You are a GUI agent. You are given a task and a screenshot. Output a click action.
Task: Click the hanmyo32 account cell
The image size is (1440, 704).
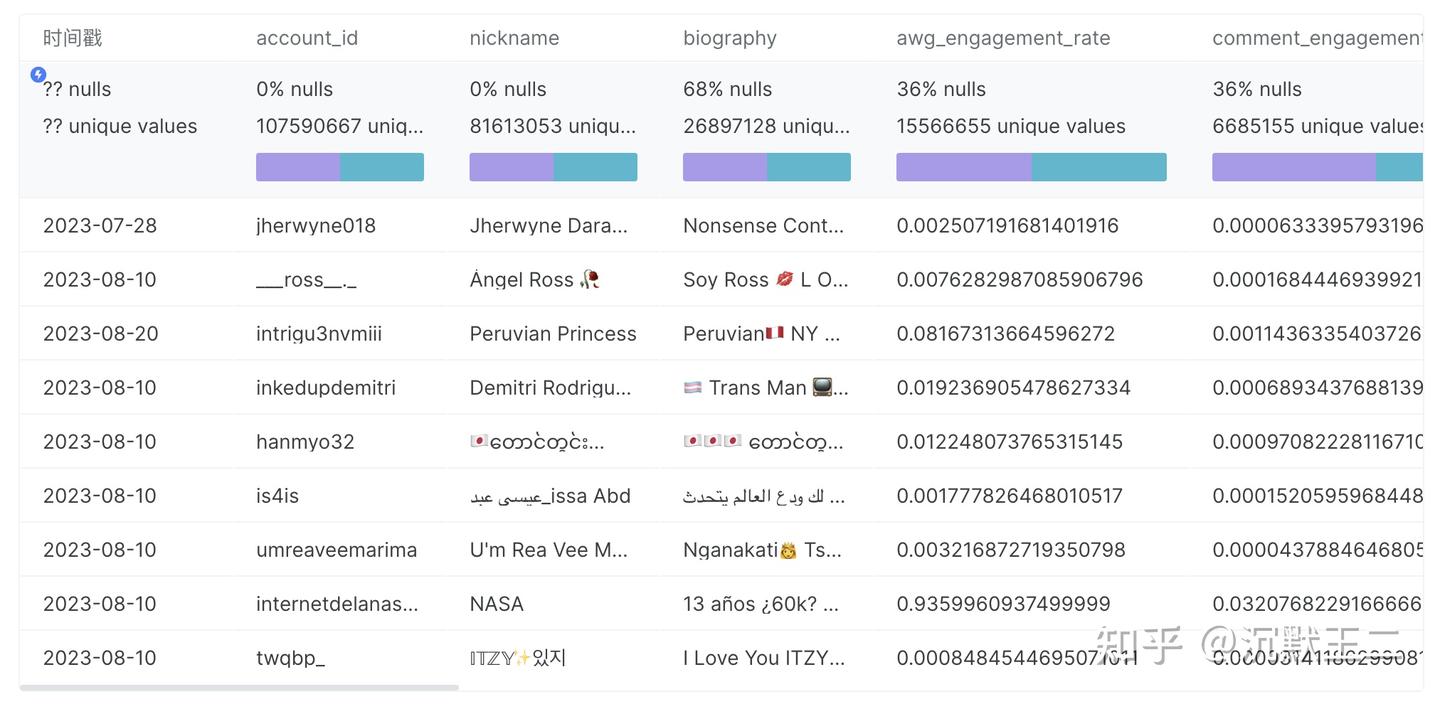point(305,442)
